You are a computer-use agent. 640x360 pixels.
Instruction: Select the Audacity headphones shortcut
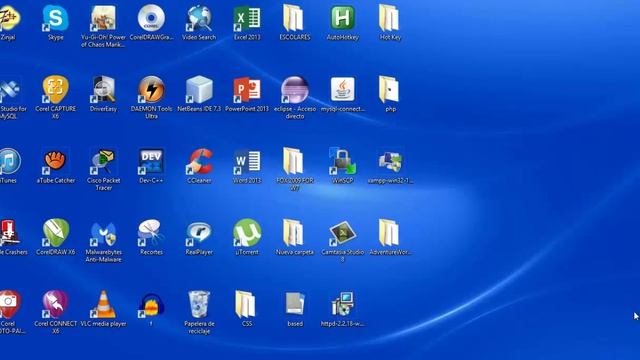151,304
